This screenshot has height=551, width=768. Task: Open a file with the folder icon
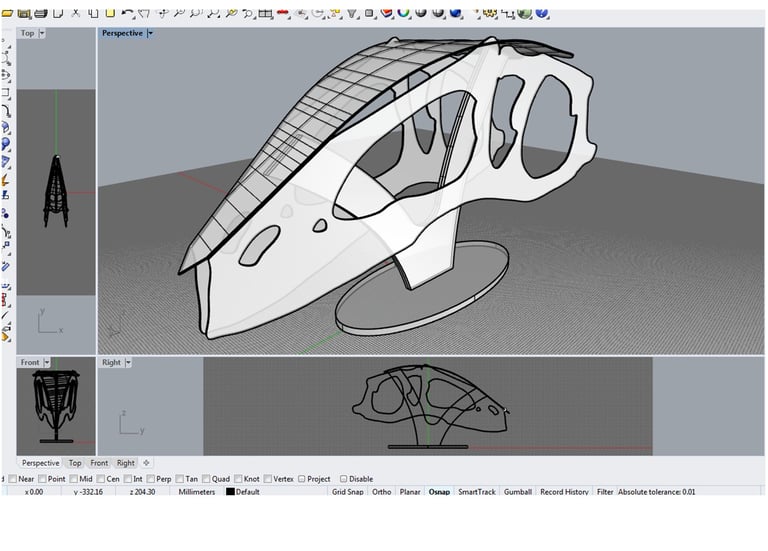pyautogui.click(x=7, y=13)
